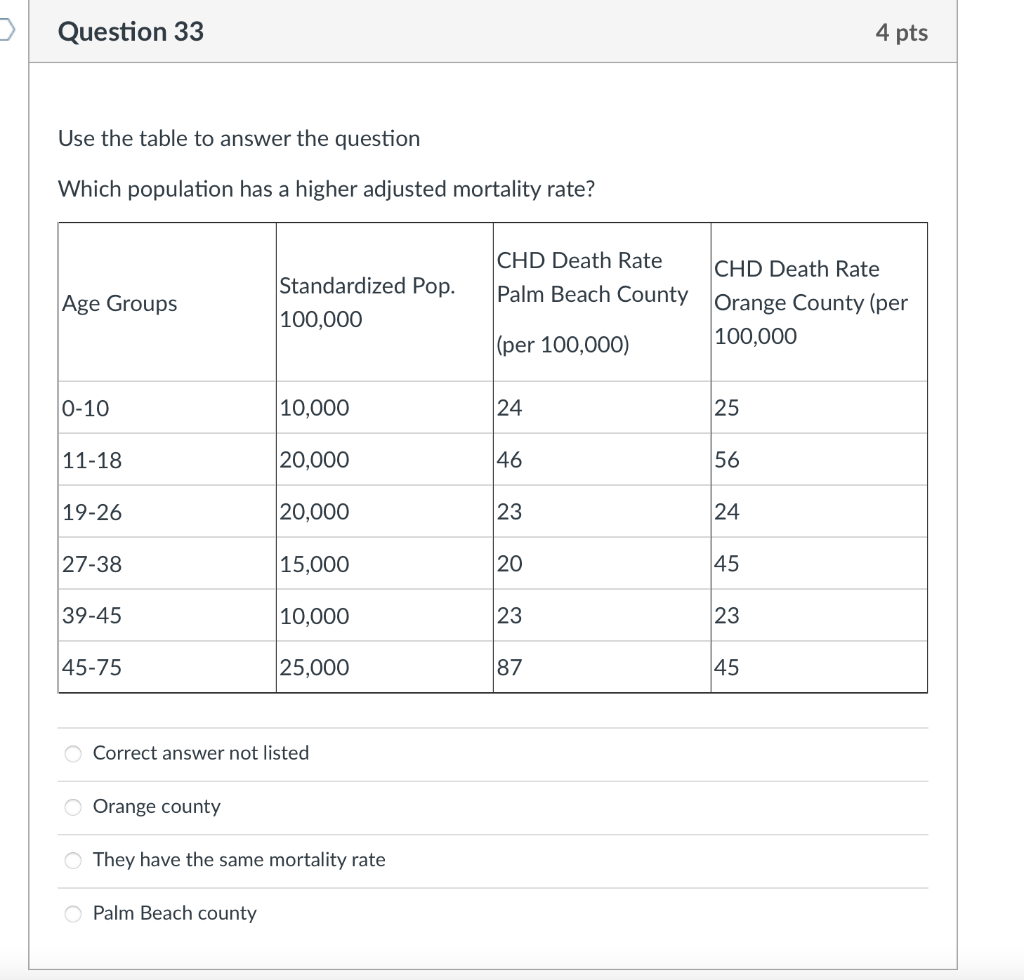This screenshot has width=1024, height=980.
Task: Click the 'Standardized Pop. 100,000' column header
Action: pyautogui.click(x=367, y=302)
